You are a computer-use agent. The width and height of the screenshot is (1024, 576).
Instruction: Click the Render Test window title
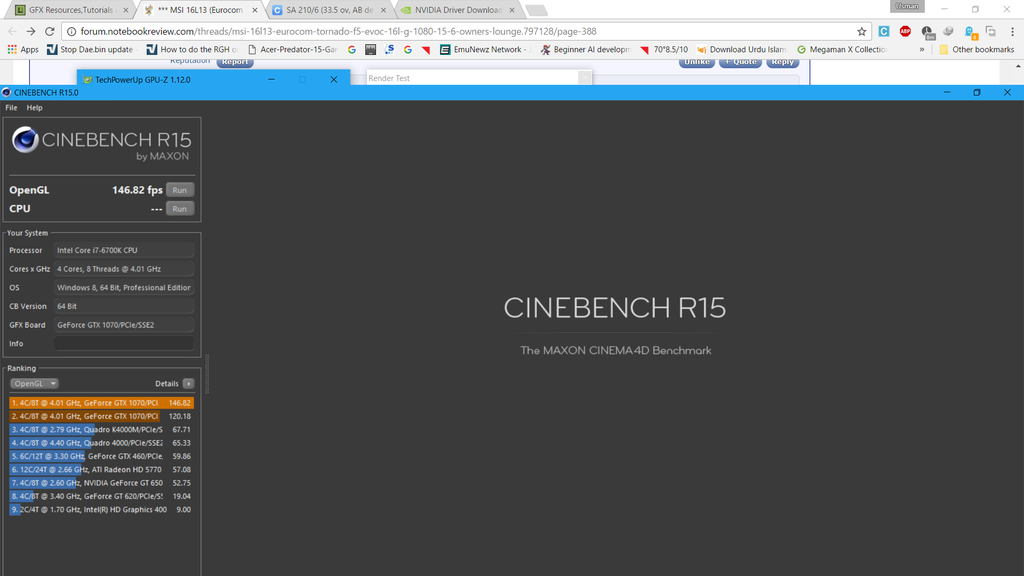pos(389,78)
